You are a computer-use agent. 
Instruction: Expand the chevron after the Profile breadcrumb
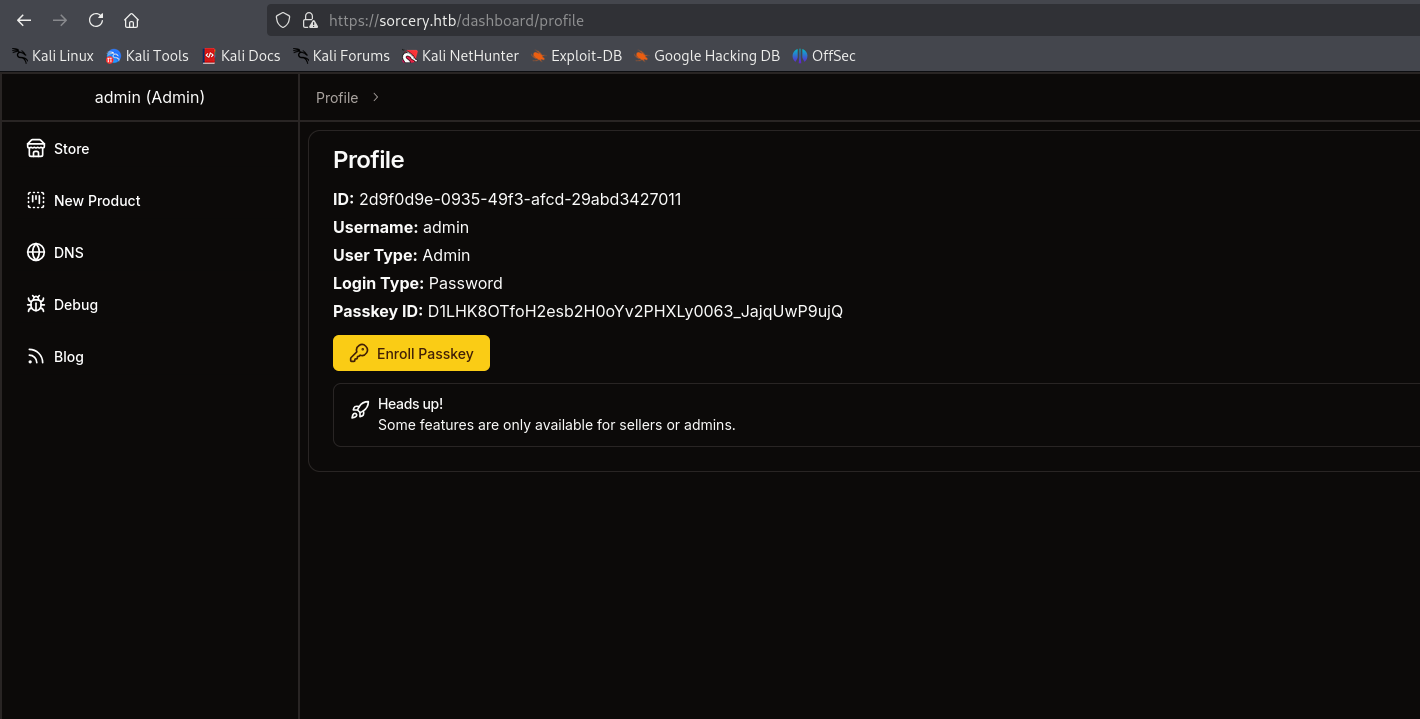coord(375,97)
